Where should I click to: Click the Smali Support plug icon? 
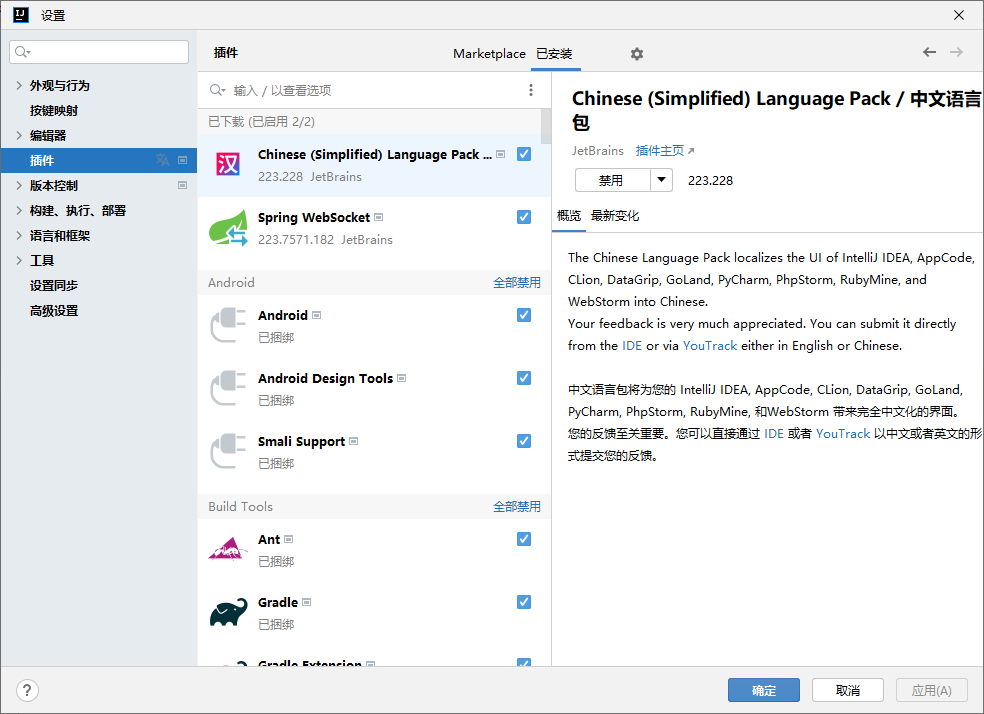click(x=228, y=451)
